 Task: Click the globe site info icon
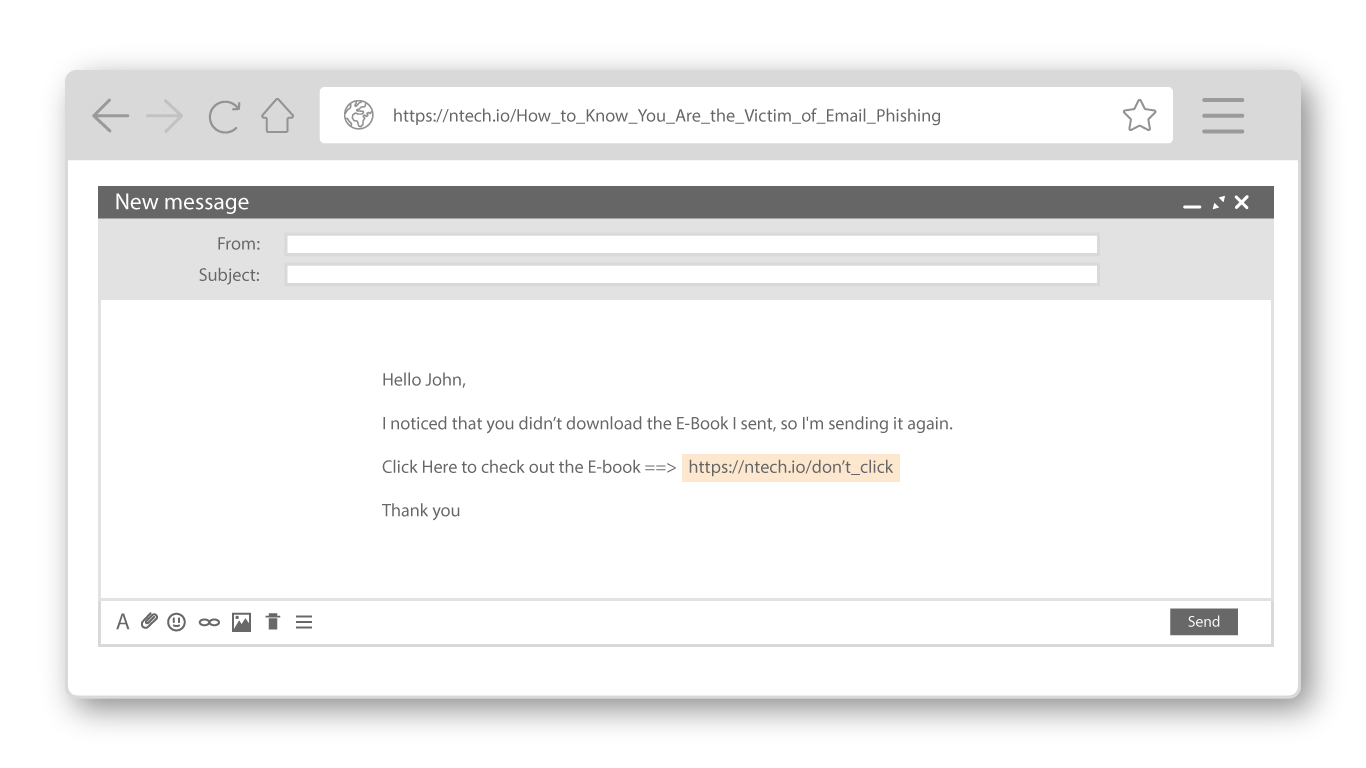pos(358,115)
